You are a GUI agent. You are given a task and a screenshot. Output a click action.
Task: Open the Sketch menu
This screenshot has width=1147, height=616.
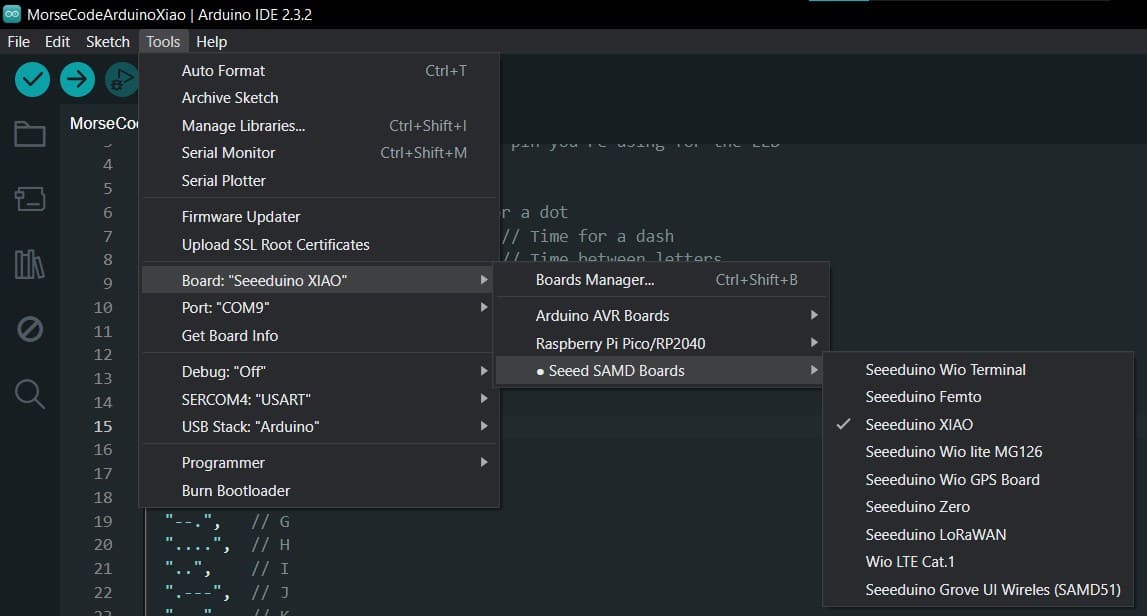coord(108,42)
